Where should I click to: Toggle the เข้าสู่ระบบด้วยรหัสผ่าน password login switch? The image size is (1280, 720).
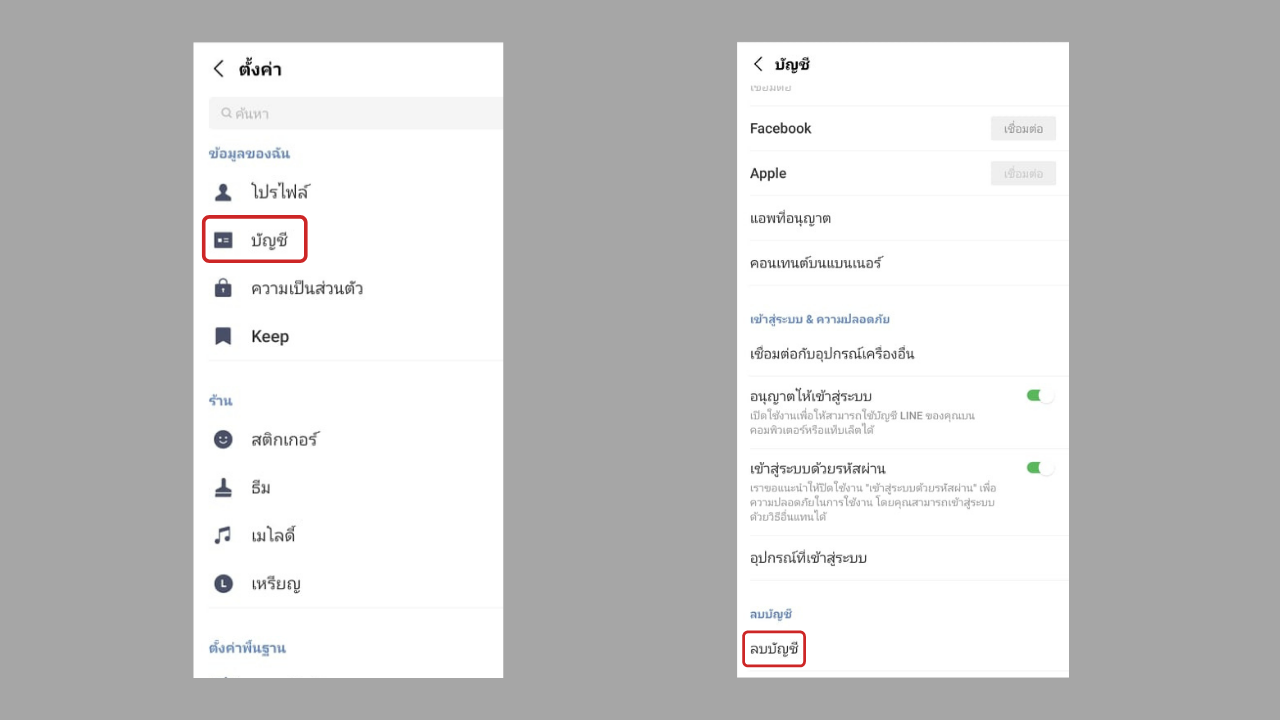tap(1040, 468)
